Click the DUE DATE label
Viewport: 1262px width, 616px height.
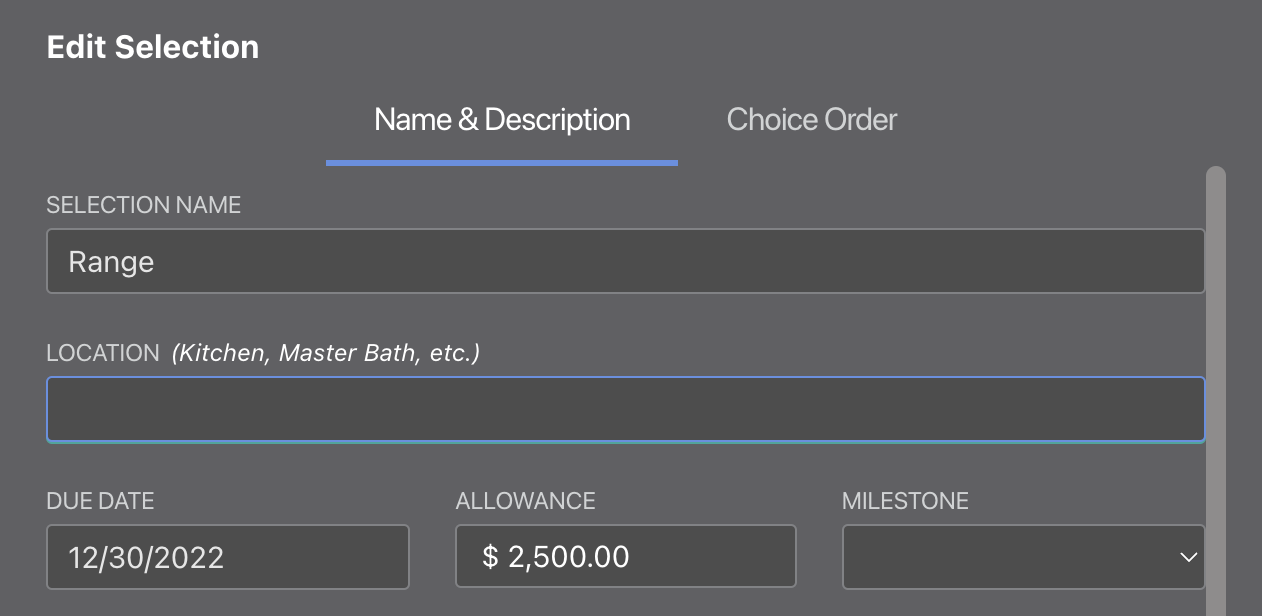pyautogui.click(x=100, y=501)
